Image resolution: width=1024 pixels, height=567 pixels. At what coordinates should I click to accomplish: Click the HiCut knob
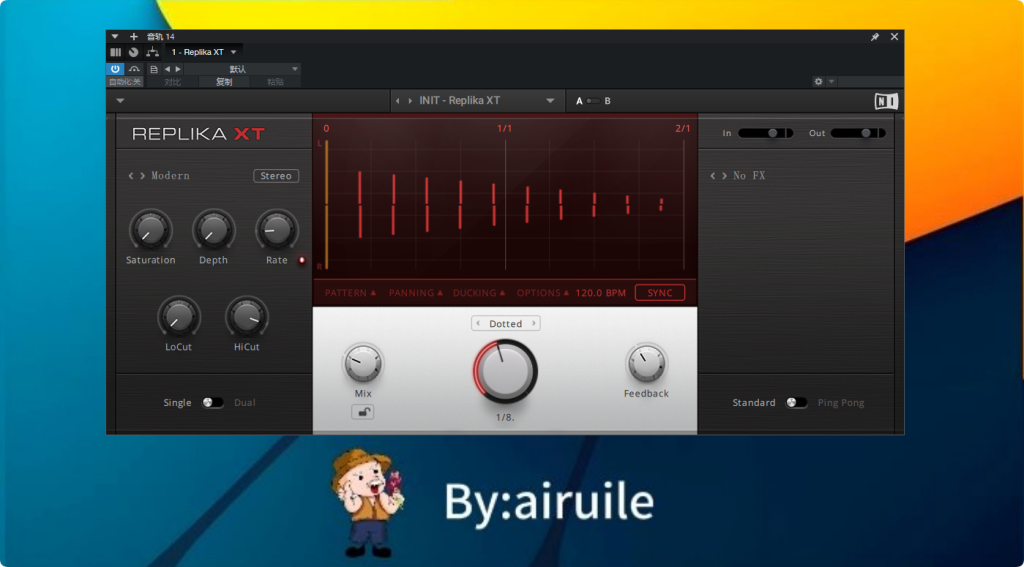coord(247,317)
